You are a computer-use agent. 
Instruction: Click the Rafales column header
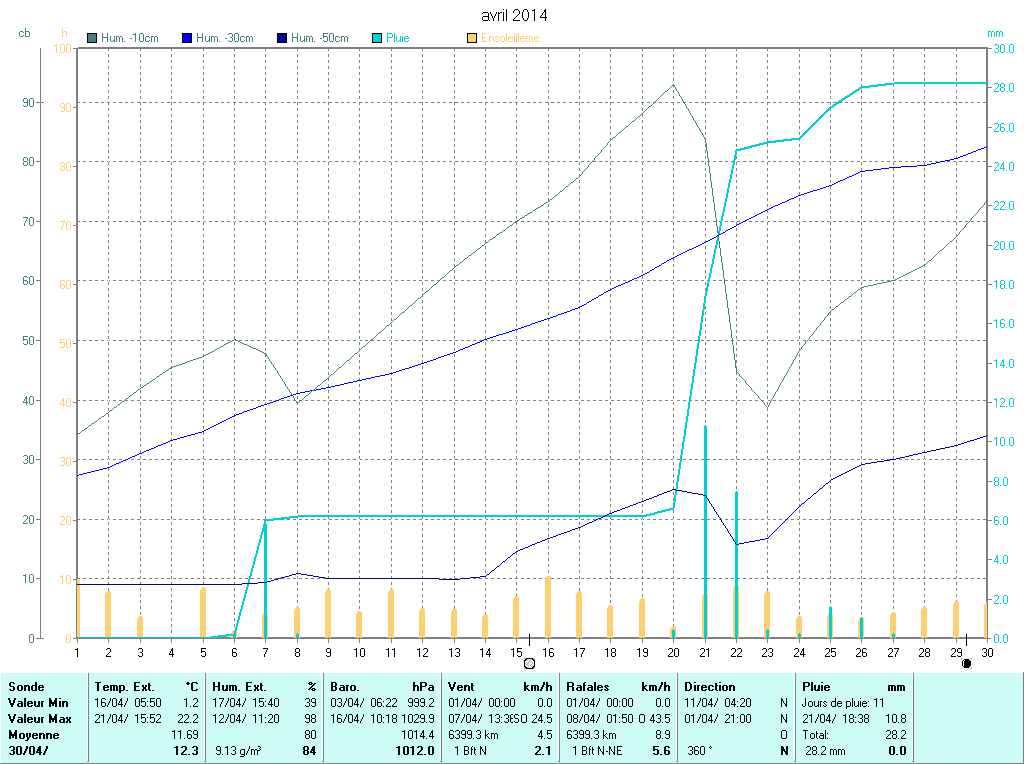(x=588, y=687)
